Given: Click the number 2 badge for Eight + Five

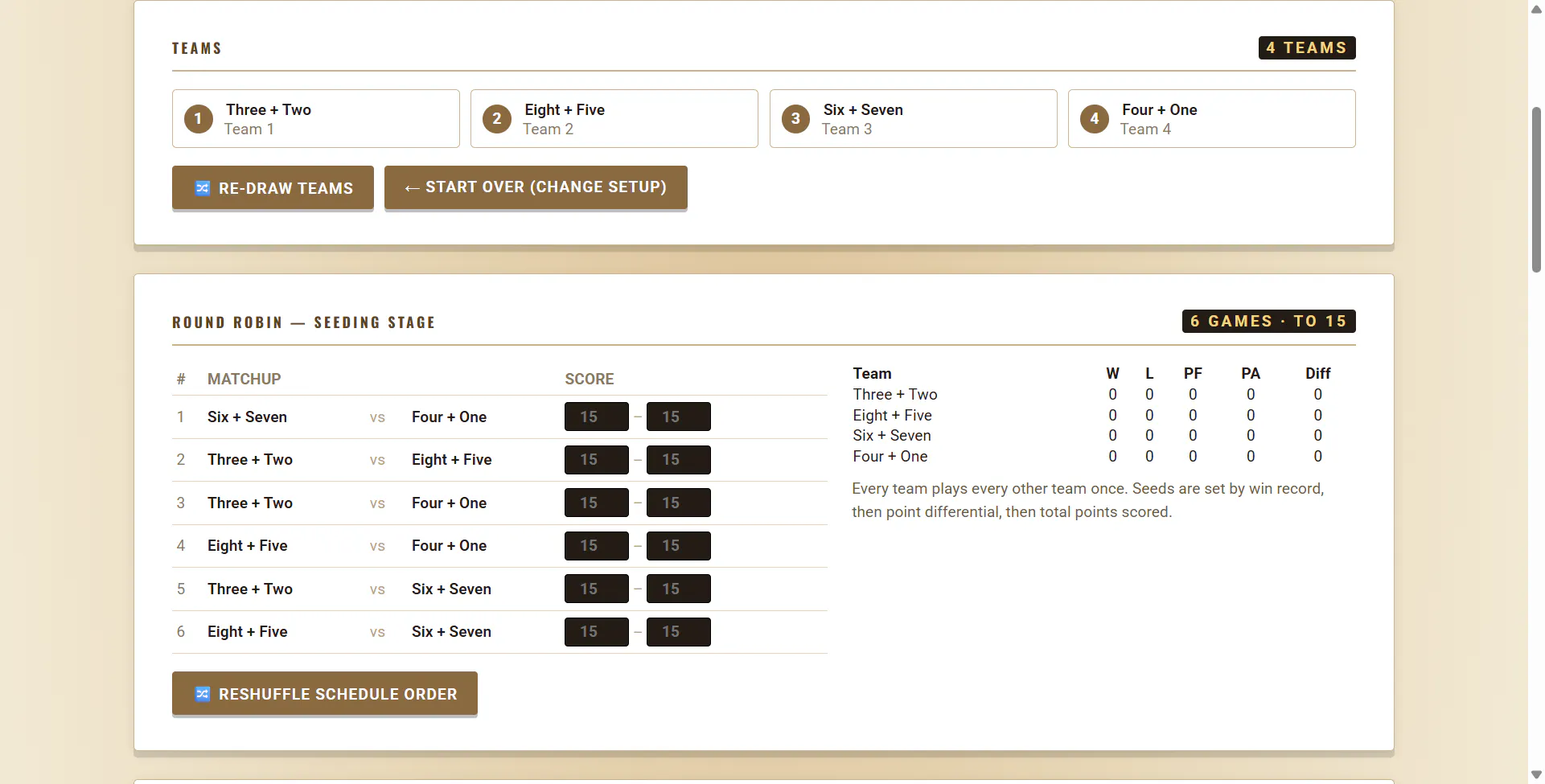Looking at the screenshot, I should point(497,119).
